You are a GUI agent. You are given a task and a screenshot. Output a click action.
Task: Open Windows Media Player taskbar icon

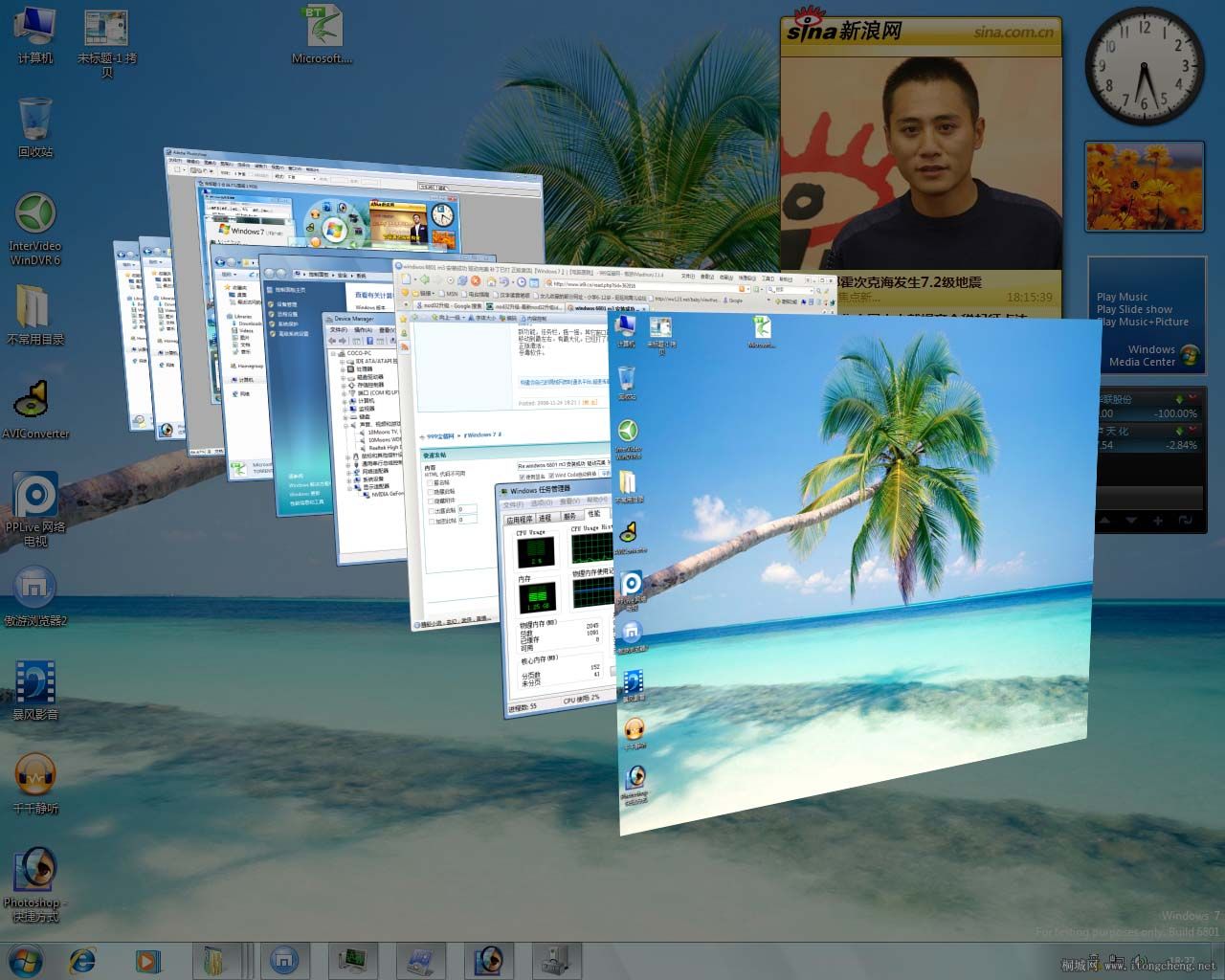[146, 960]
